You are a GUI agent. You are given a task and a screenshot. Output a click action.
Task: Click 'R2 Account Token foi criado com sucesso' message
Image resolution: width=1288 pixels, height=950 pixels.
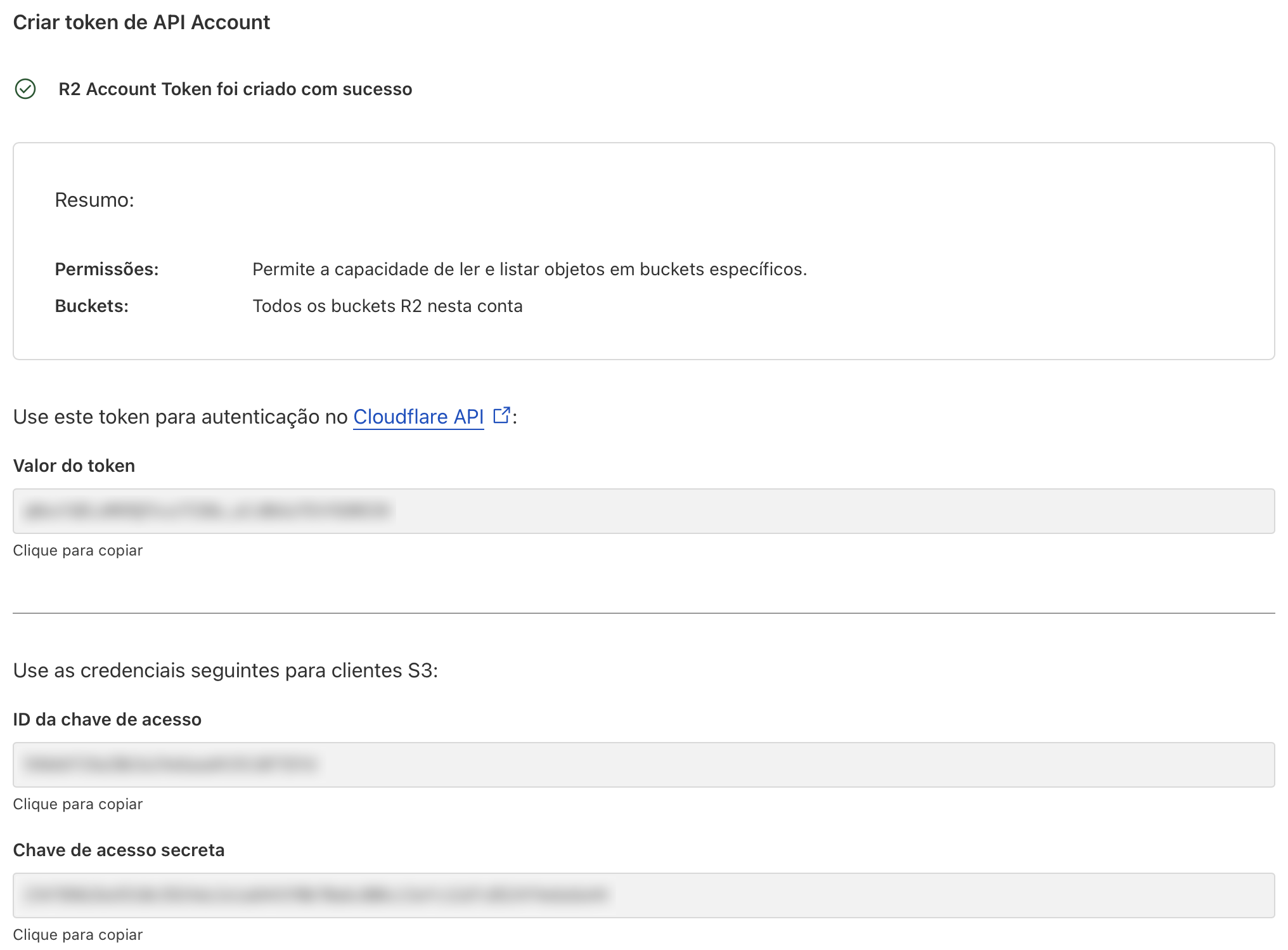click(x=235, y=89)
